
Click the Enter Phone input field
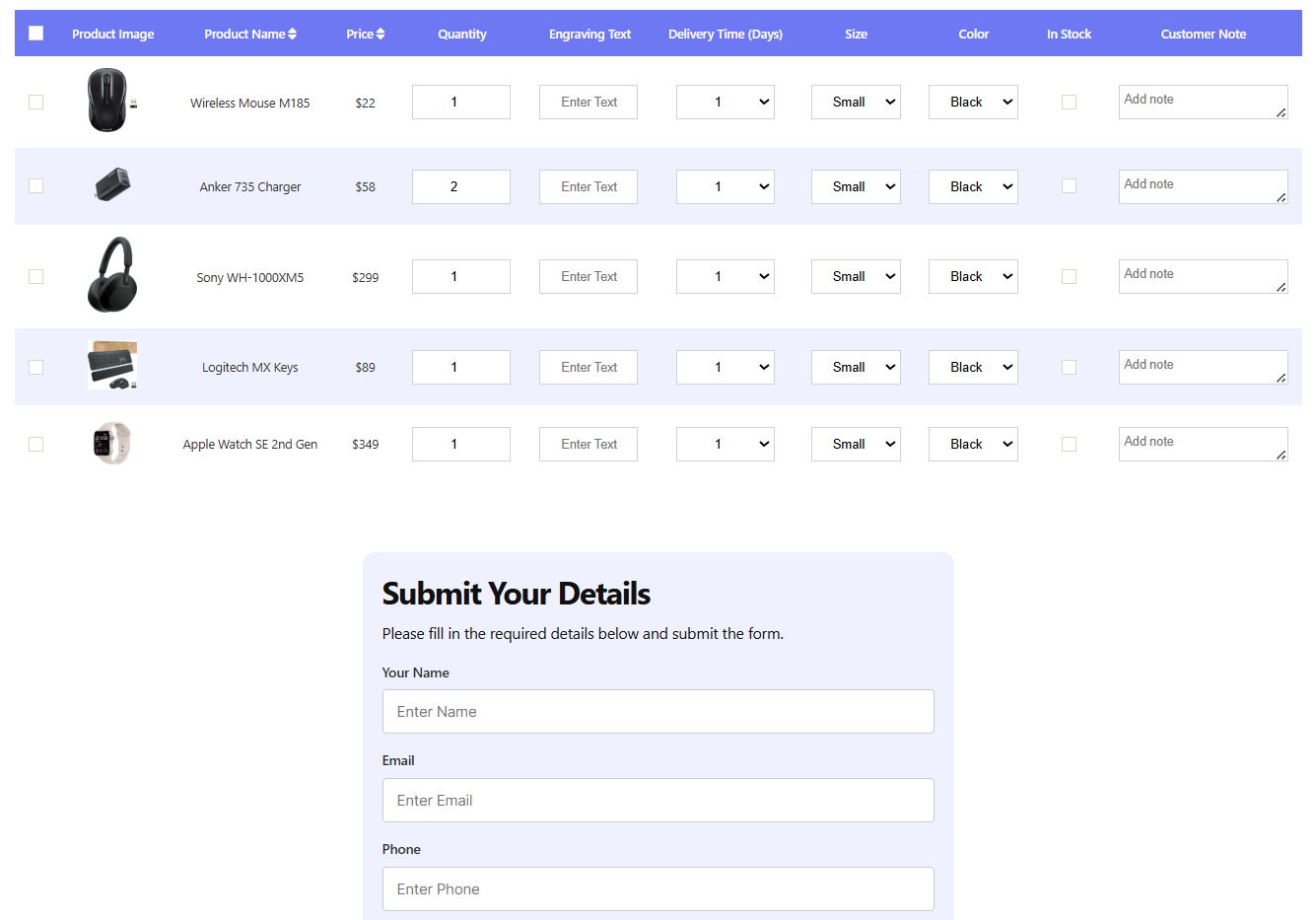click(658, 888)
